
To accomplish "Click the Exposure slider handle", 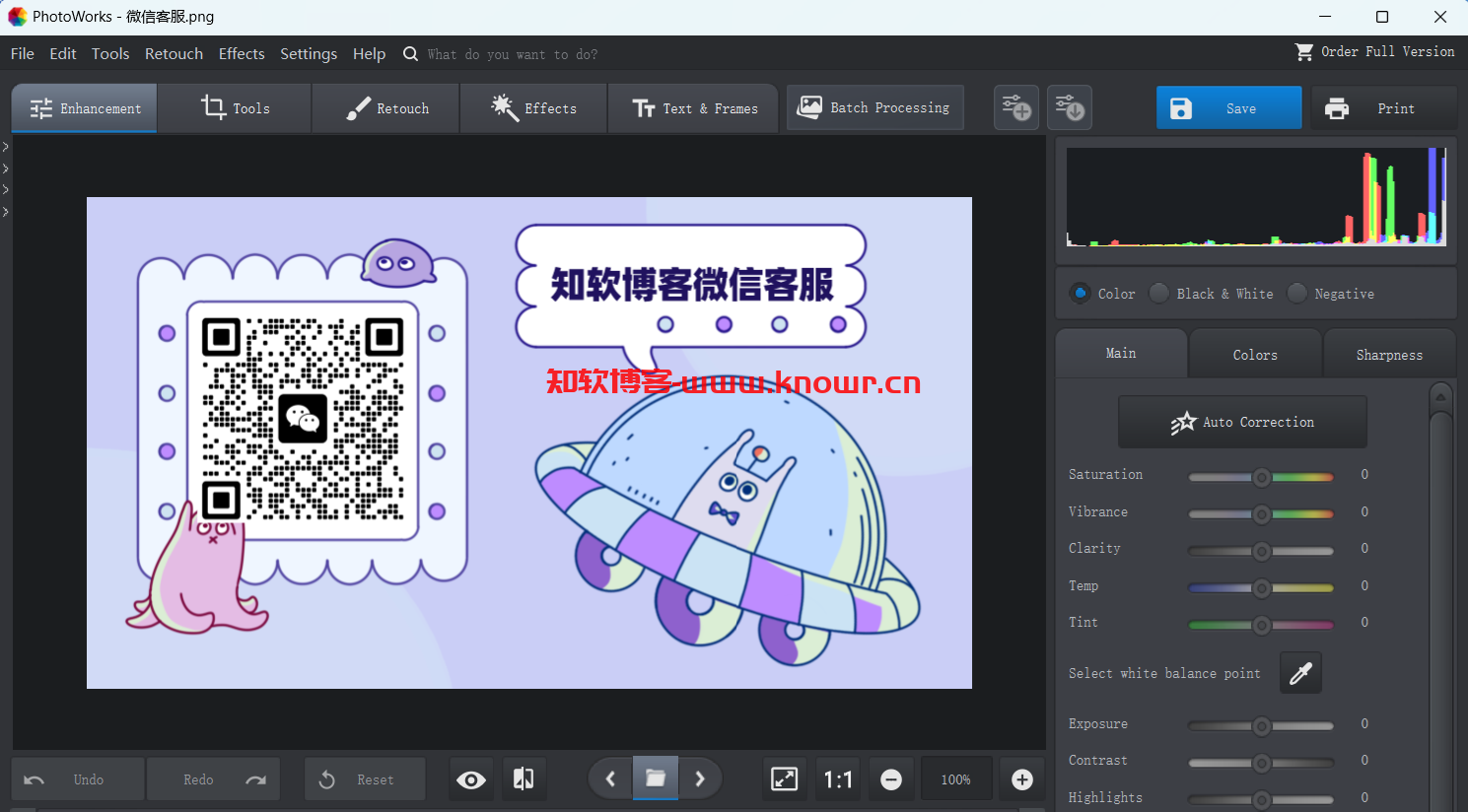I will [1262, 726].
